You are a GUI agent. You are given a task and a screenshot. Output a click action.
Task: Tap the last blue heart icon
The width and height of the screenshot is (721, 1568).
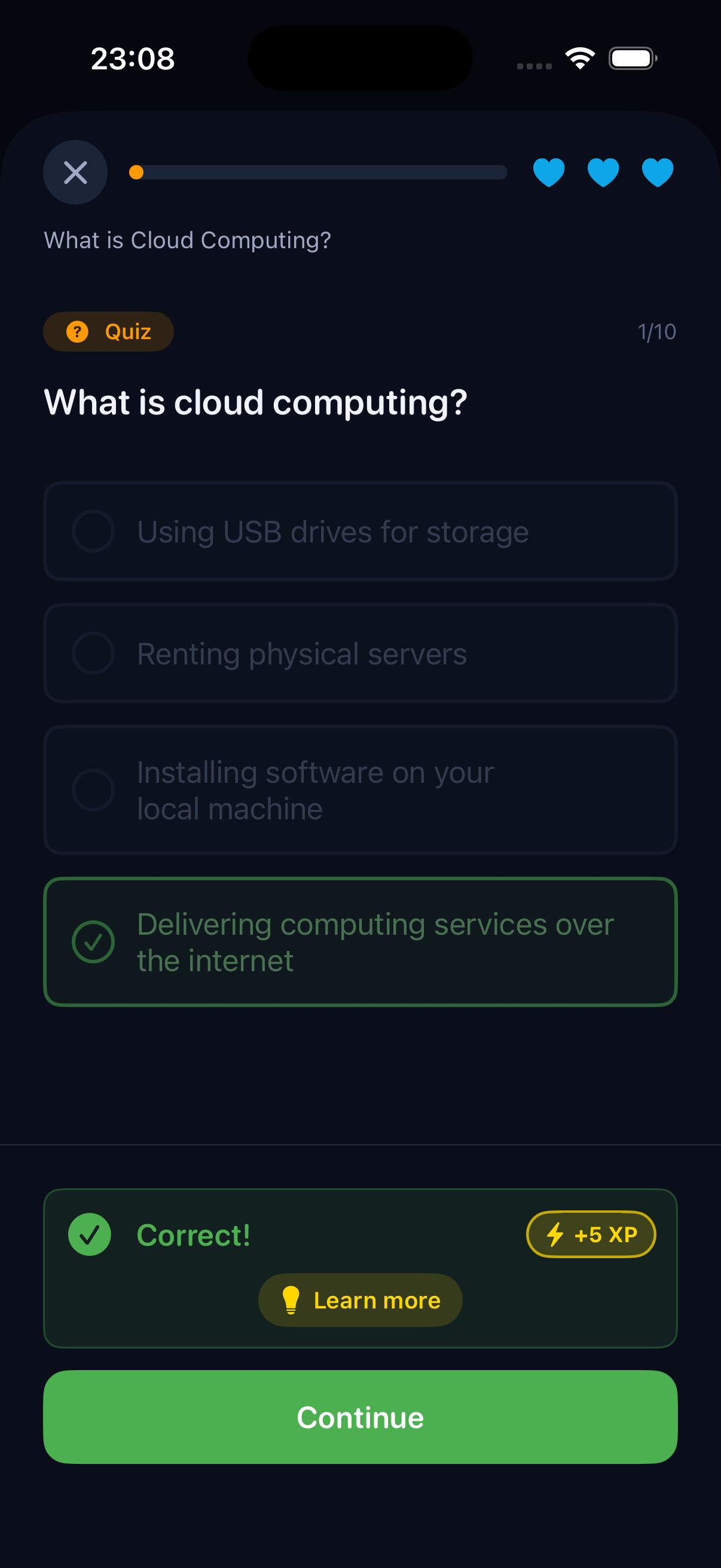coord(657,172)
